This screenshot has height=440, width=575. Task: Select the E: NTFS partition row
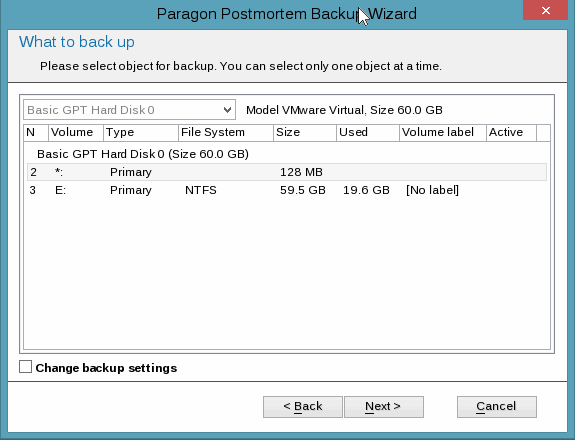click(x=287, y=190)
